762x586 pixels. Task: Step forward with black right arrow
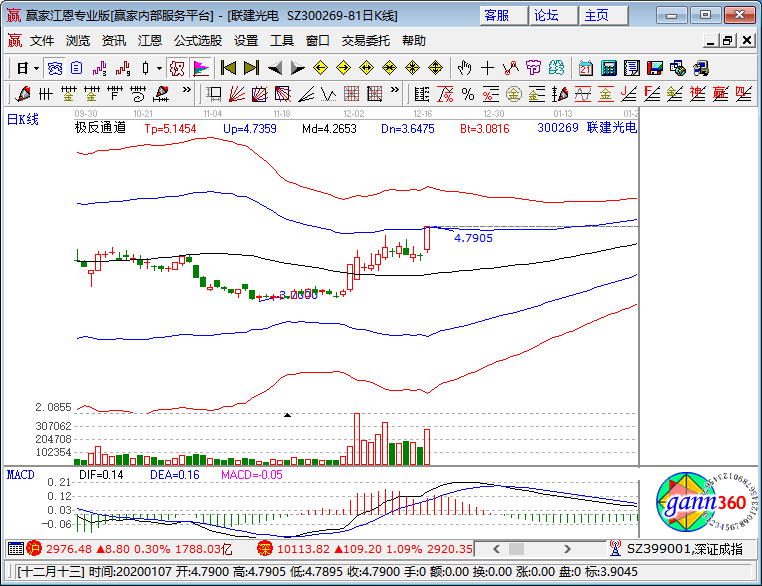tap(297, 68)
